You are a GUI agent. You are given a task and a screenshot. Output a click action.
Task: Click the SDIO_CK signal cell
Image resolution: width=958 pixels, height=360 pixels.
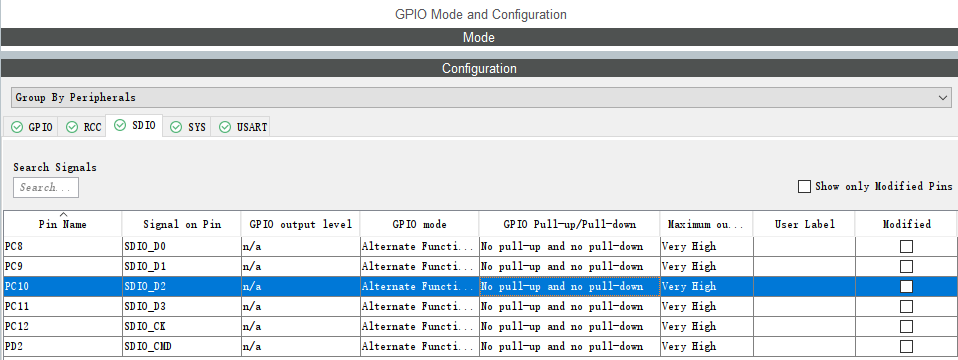click(182, 326)
